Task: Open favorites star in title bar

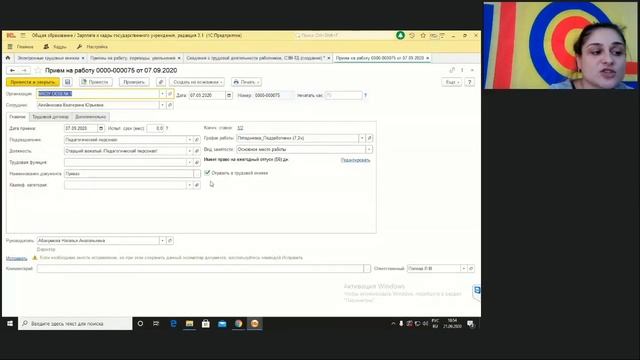Action: point(423,36)
